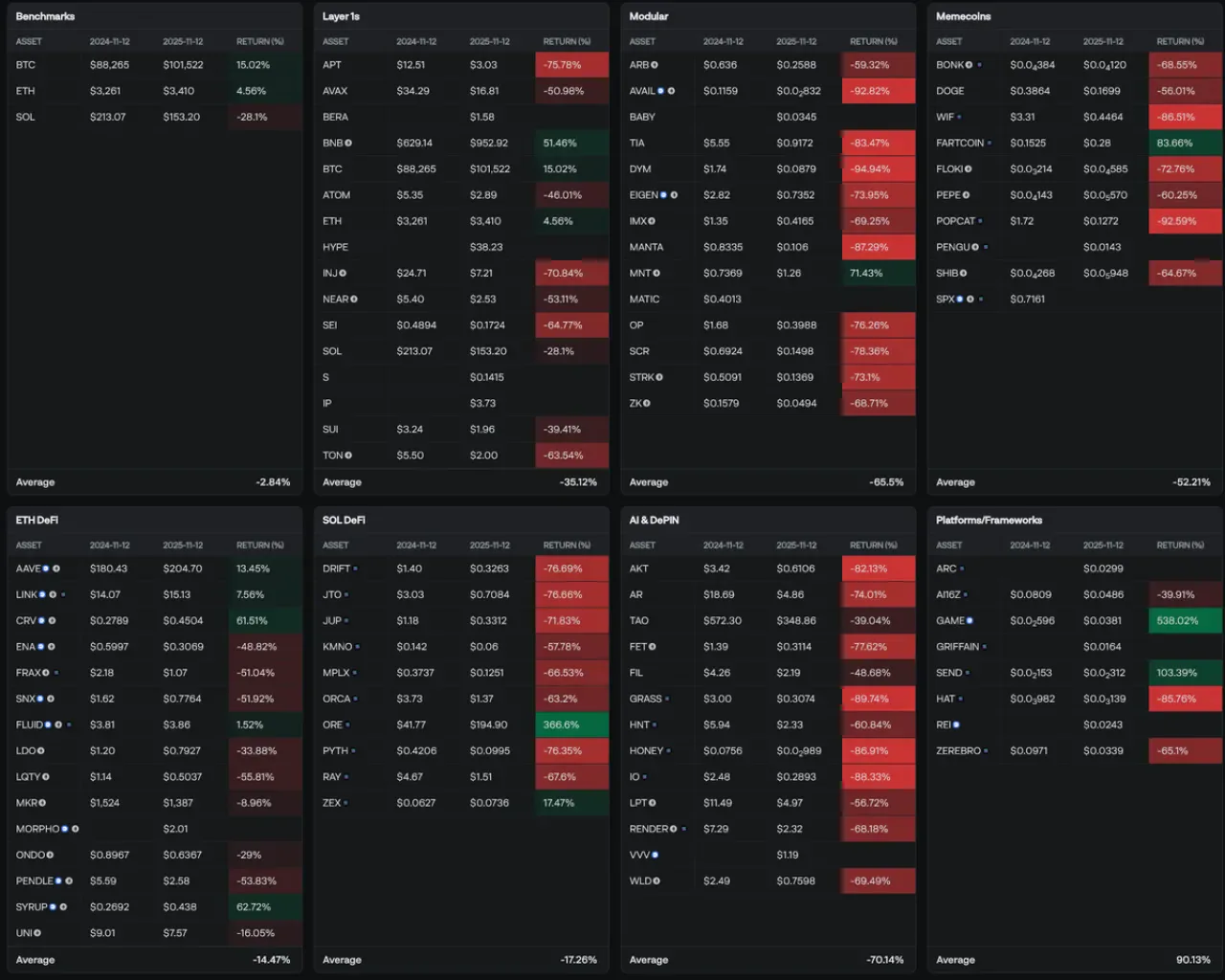Click the chain badge next to ZK
The width and height of the screenshot is (1225, 980).
(x=647, y=404)
